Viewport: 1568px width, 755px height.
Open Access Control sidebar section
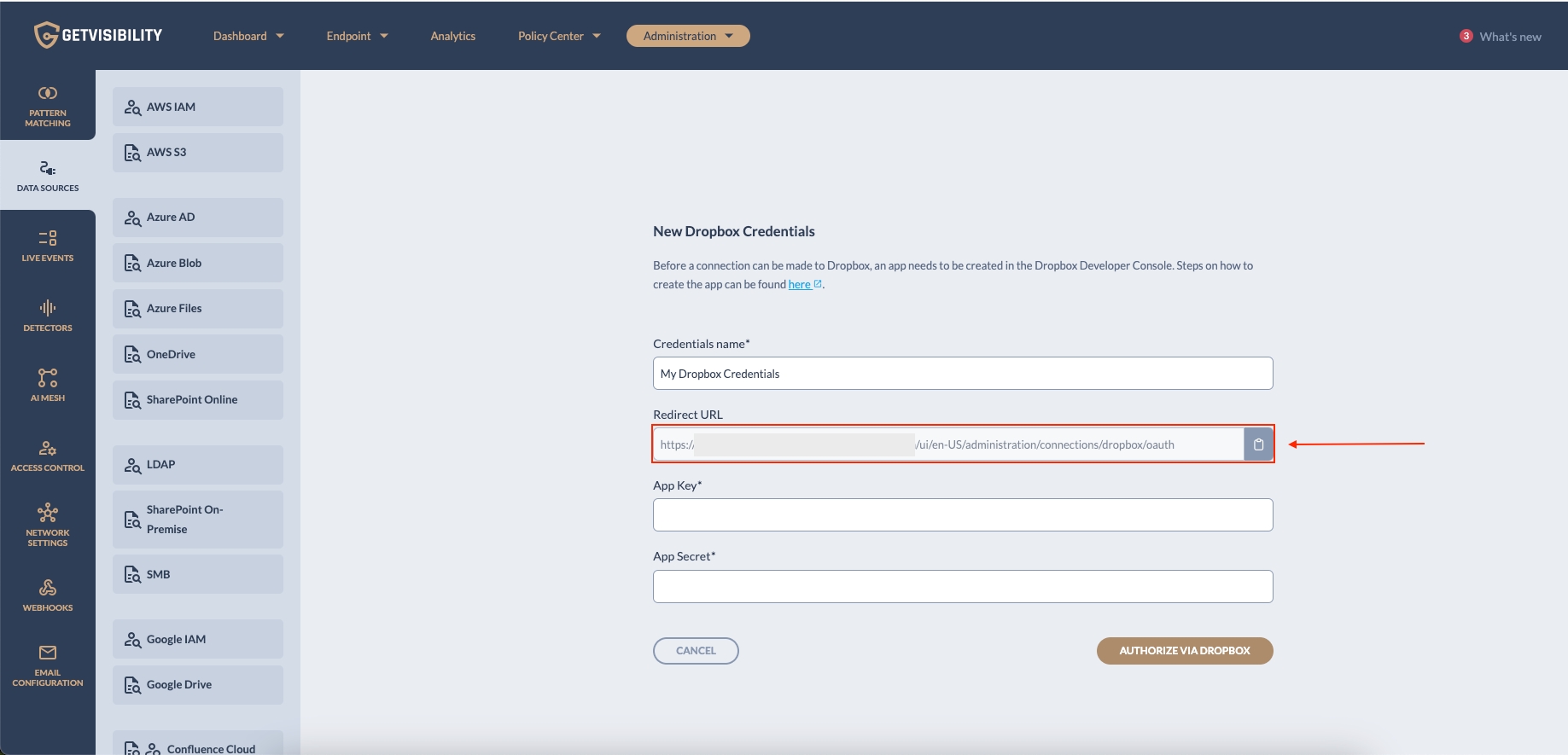tap(48, 455)
